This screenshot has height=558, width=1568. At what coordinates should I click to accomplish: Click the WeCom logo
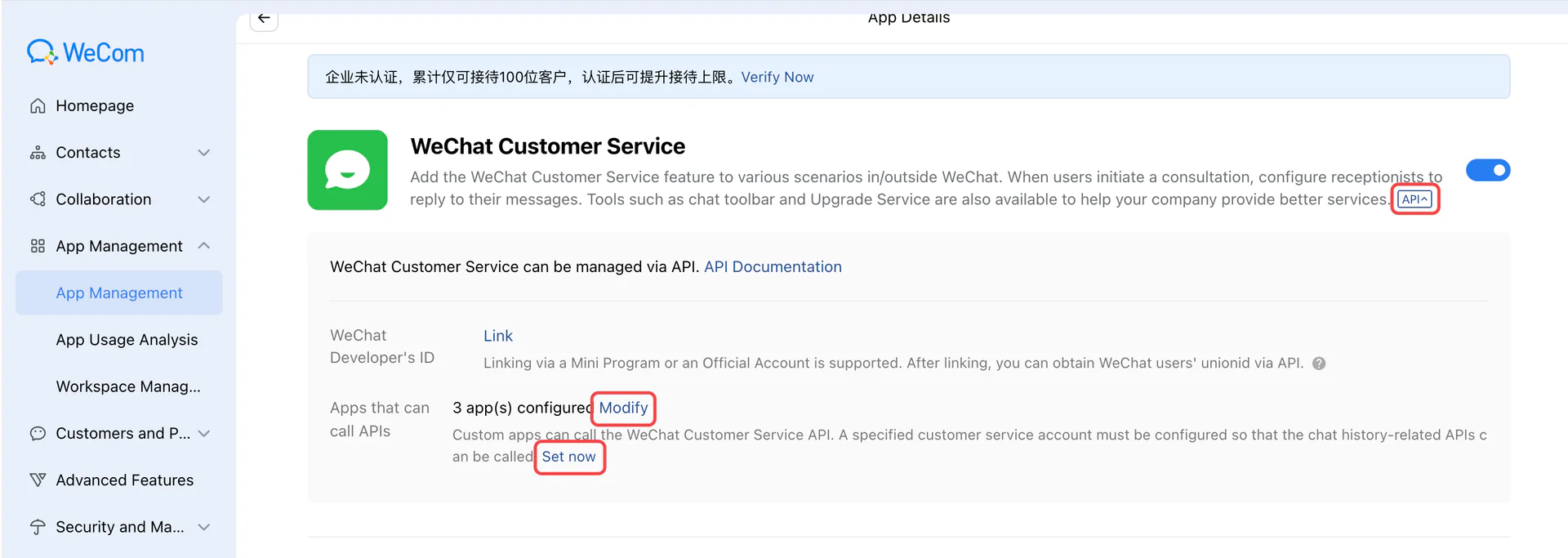[86, 52]
